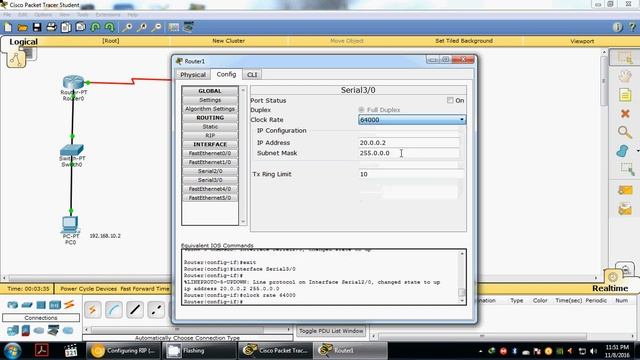640x360 pixels.
Task: Pick the Place Note tool
Action: click(x=625, y=95)
